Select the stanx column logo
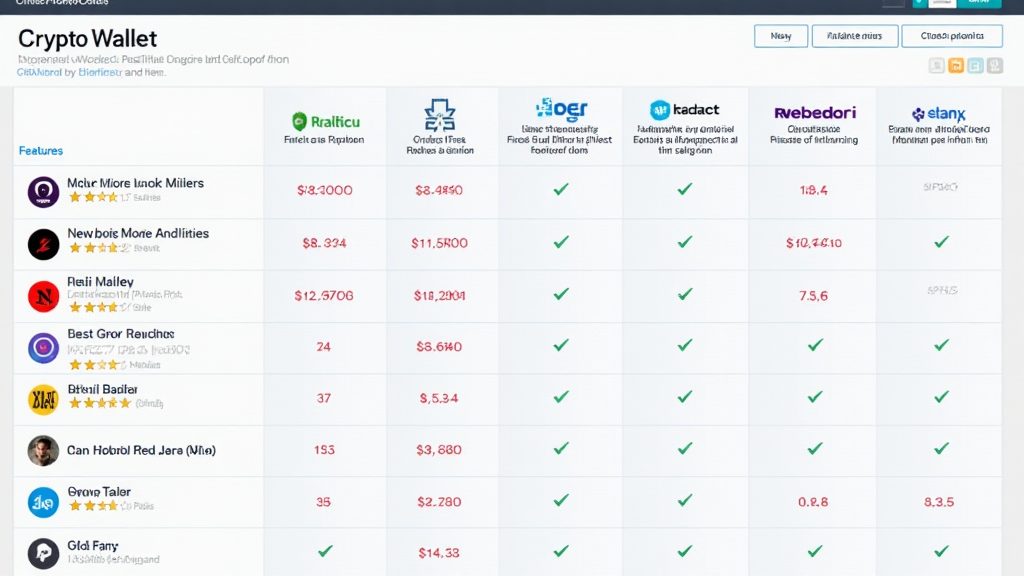The height and width of the screenshot is (576, 1024). [x=938, y=114]
